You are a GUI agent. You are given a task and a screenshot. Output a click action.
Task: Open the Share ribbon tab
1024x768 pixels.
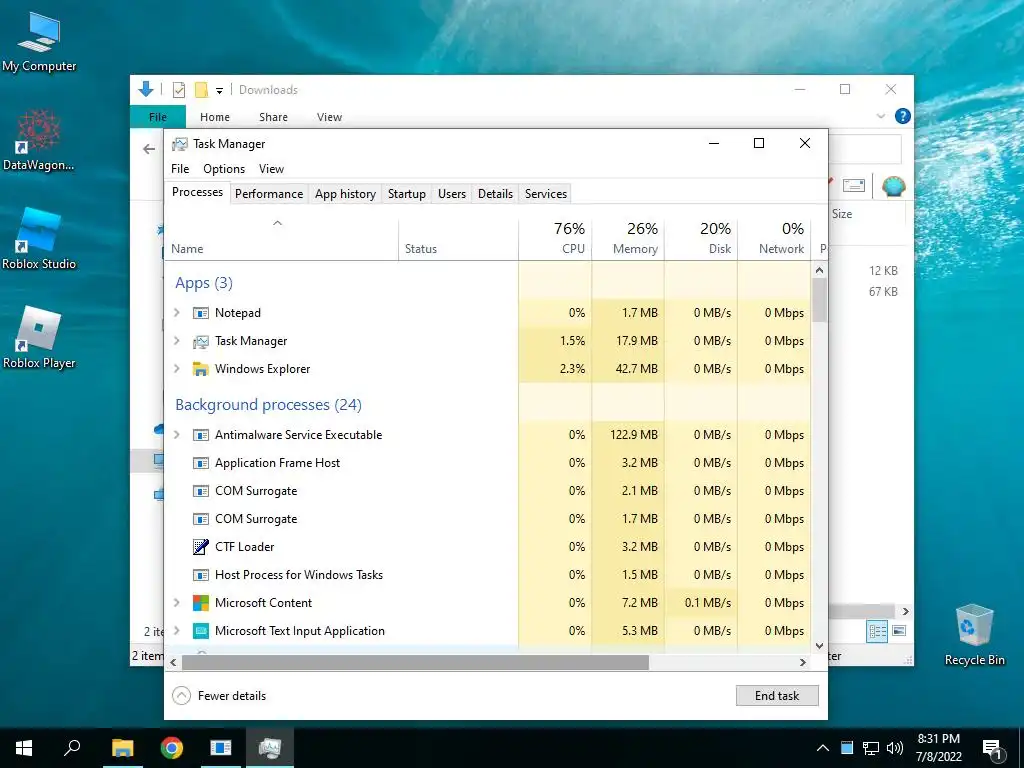click(x=273, y=117)
